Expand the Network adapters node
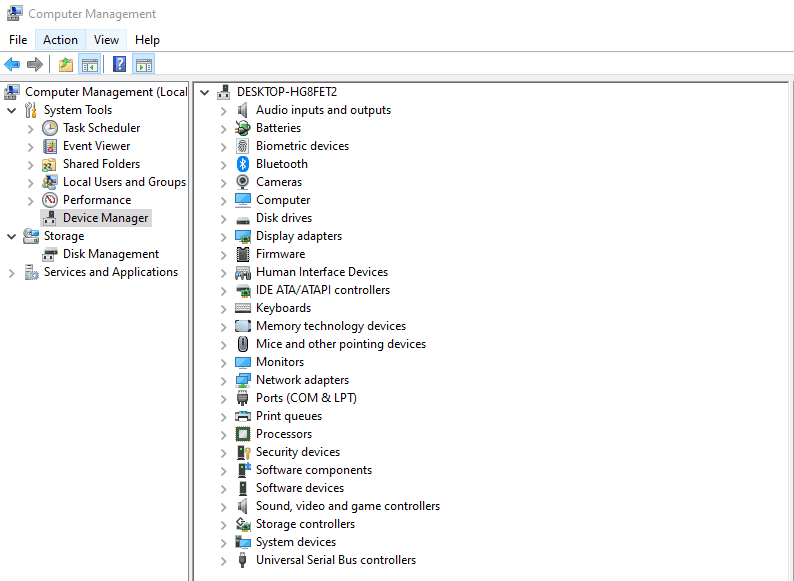Viewport: 794px width, 581px height. coord(224,381)
